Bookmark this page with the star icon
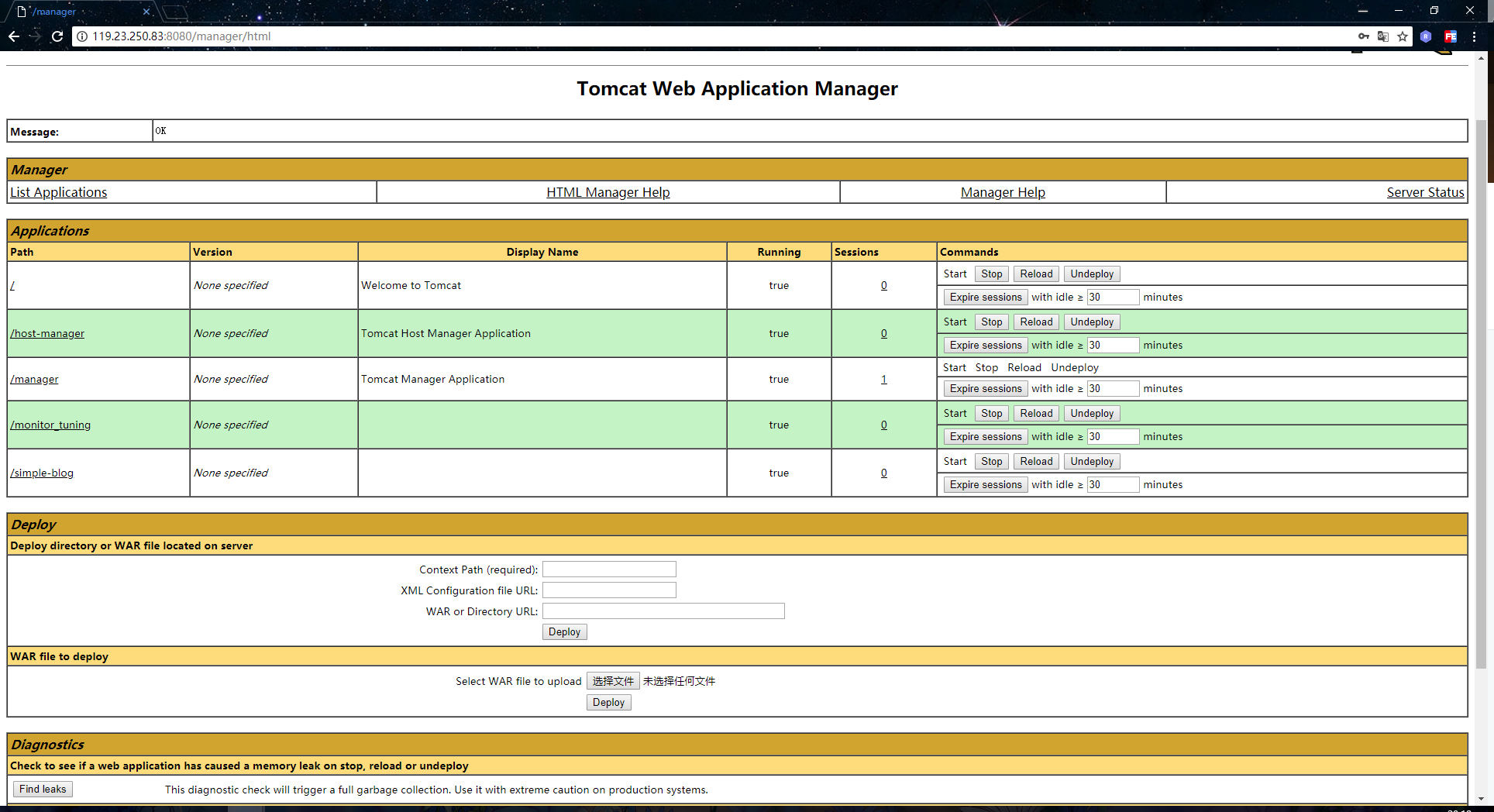The height and width of the screenshot is (812, 1494). click(1403, 36)
